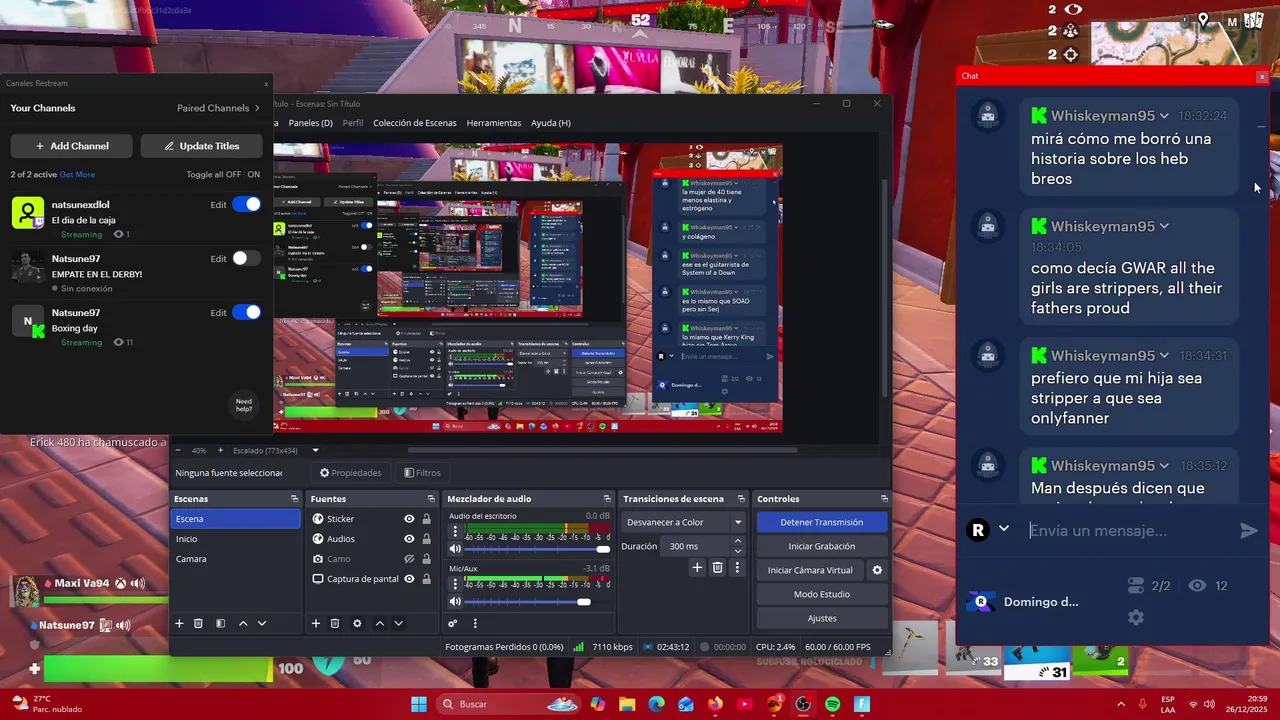This screenshot has width=1280, height=720.
Task: Toggle natsunexdlol channel off
Action: tap(246, 204)
